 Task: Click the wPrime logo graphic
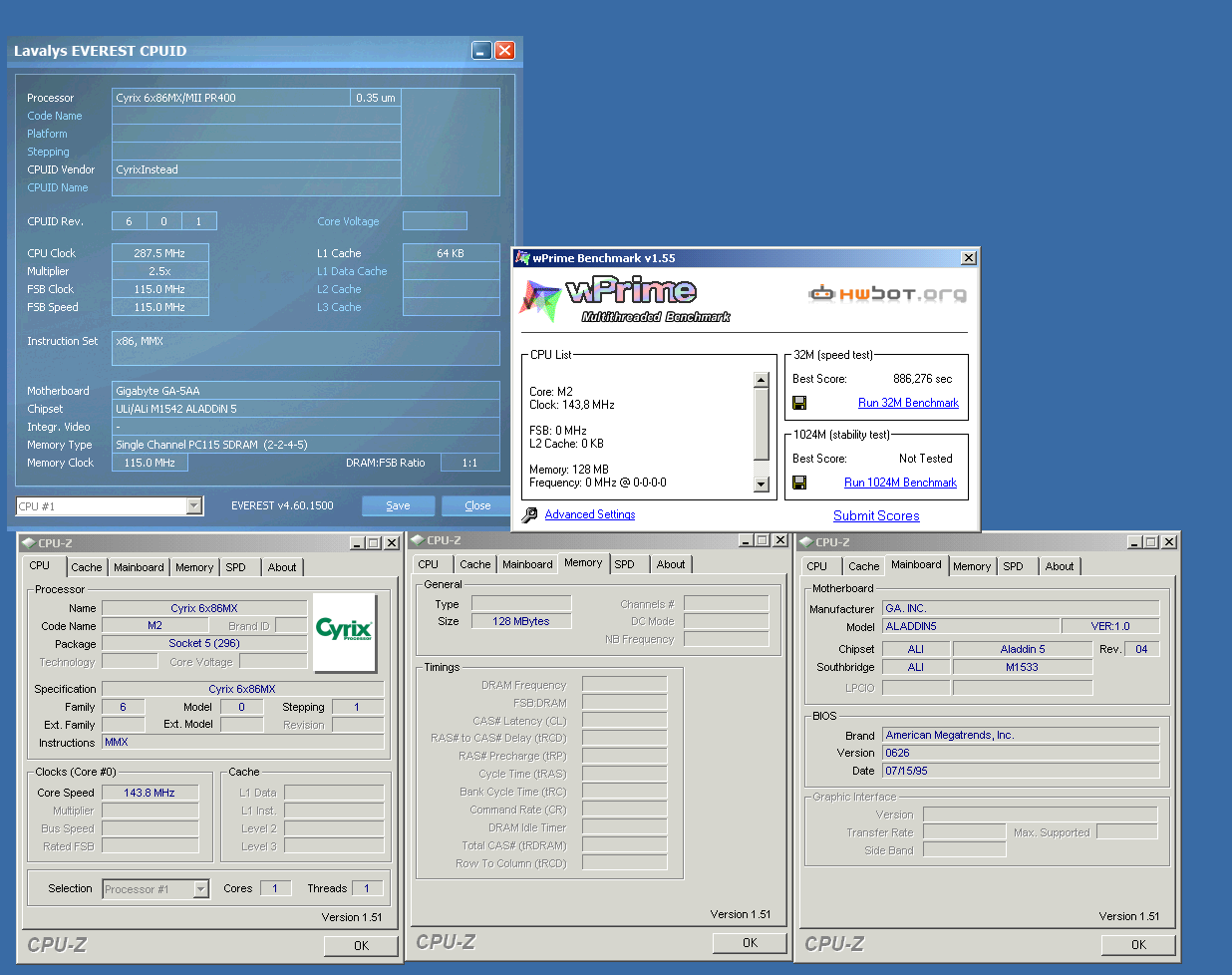[x=626, y=300]
